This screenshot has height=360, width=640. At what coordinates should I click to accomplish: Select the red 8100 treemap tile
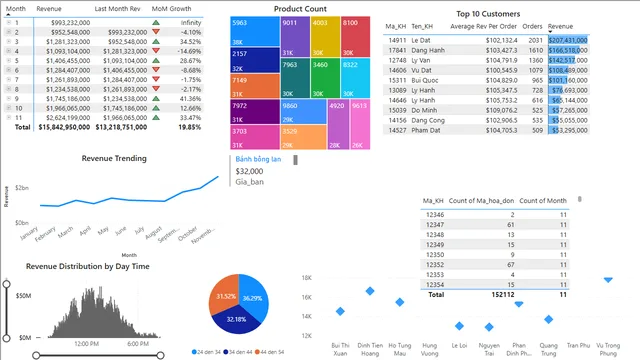[x=356, y=37]
